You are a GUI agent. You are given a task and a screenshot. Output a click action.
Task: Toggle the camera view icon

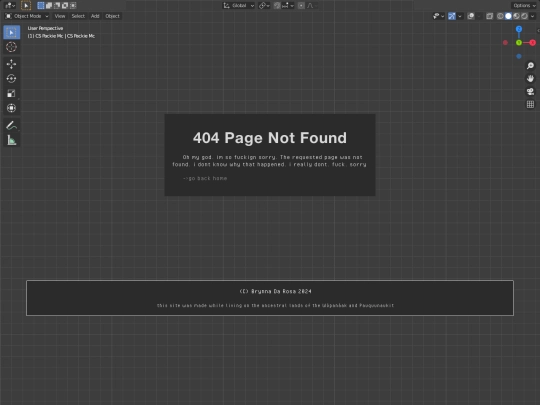[530, 91]
